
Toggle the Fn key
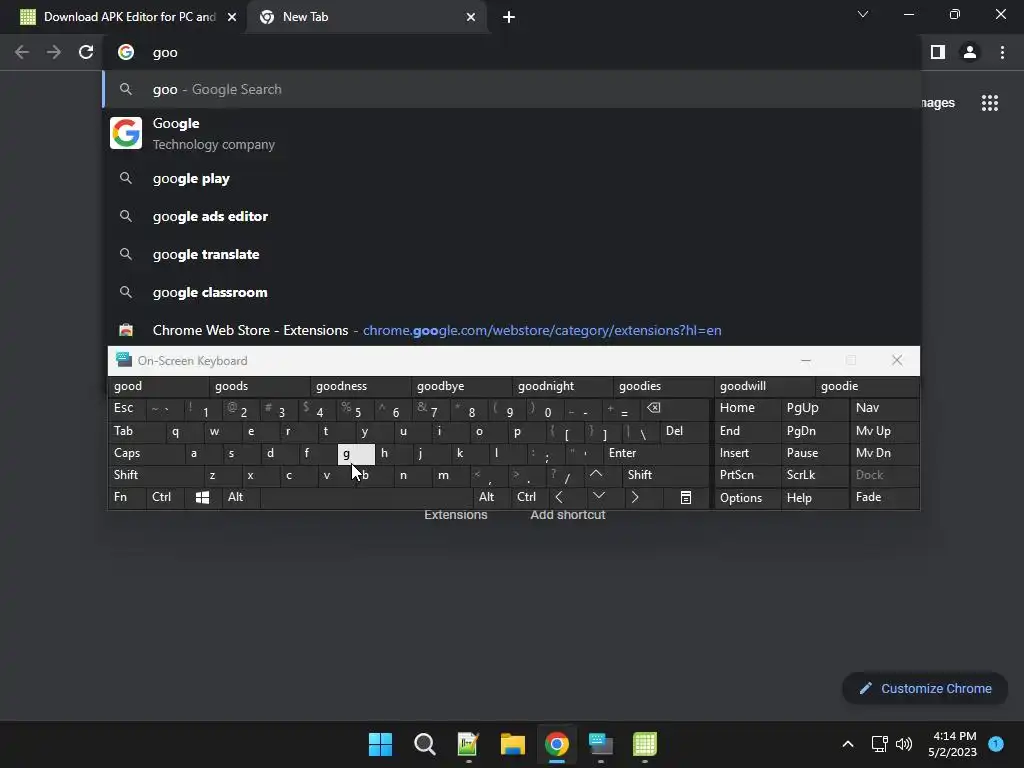point(127,498)
